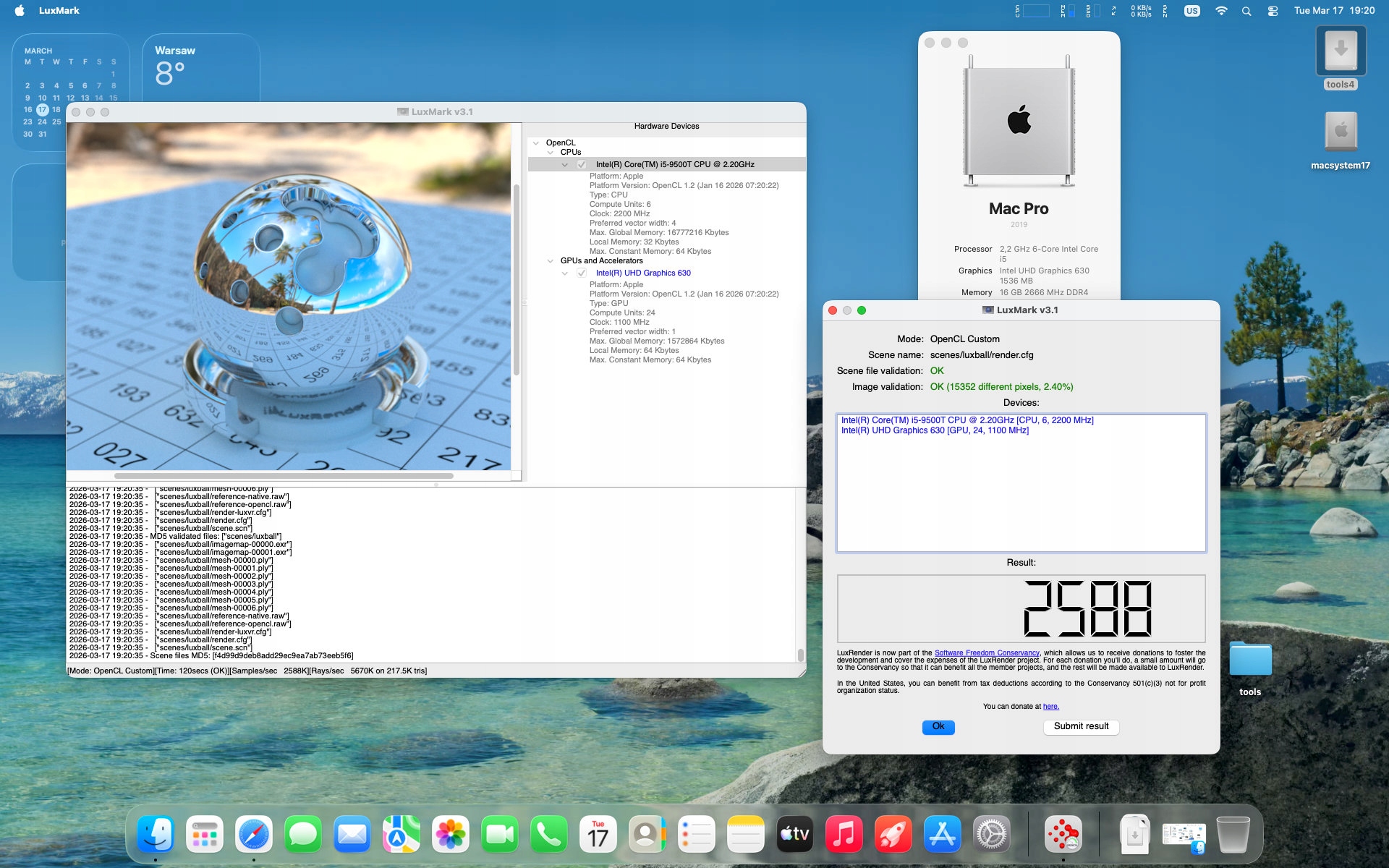This screenshot has height=868, width=1389.
Task: Collapse the OpenCL tree node
Action: (x=536, y=143)
